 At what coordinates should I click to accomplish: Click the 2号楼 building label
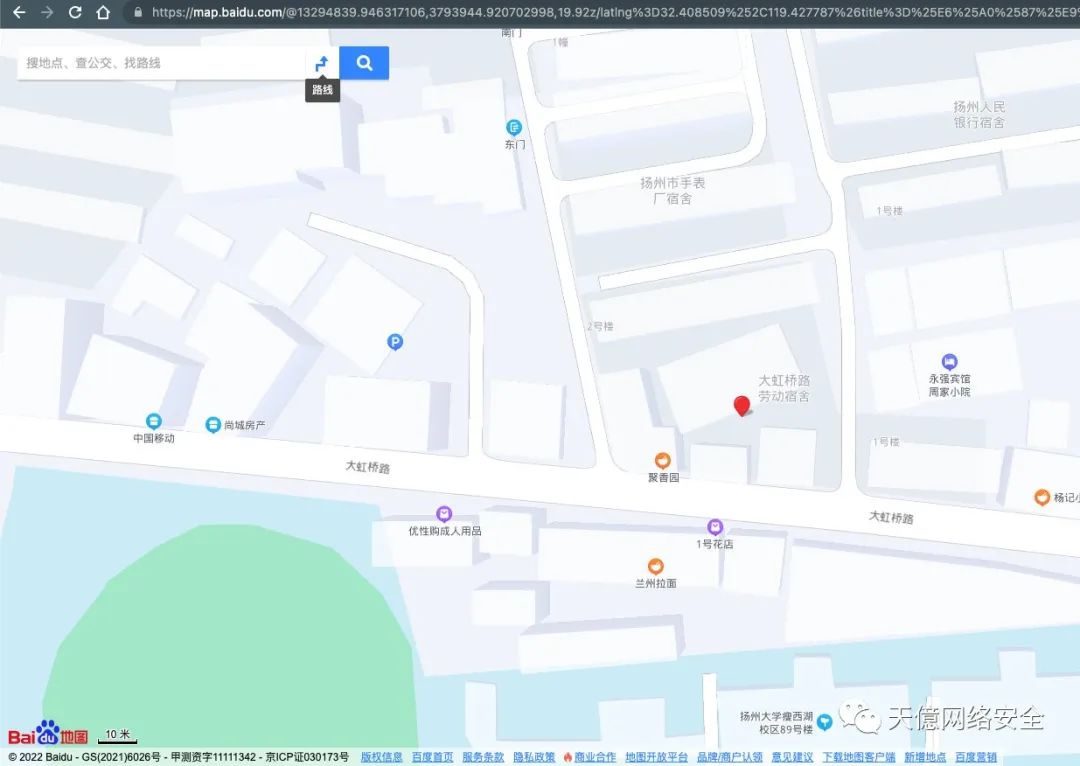[x=600, y=327]
